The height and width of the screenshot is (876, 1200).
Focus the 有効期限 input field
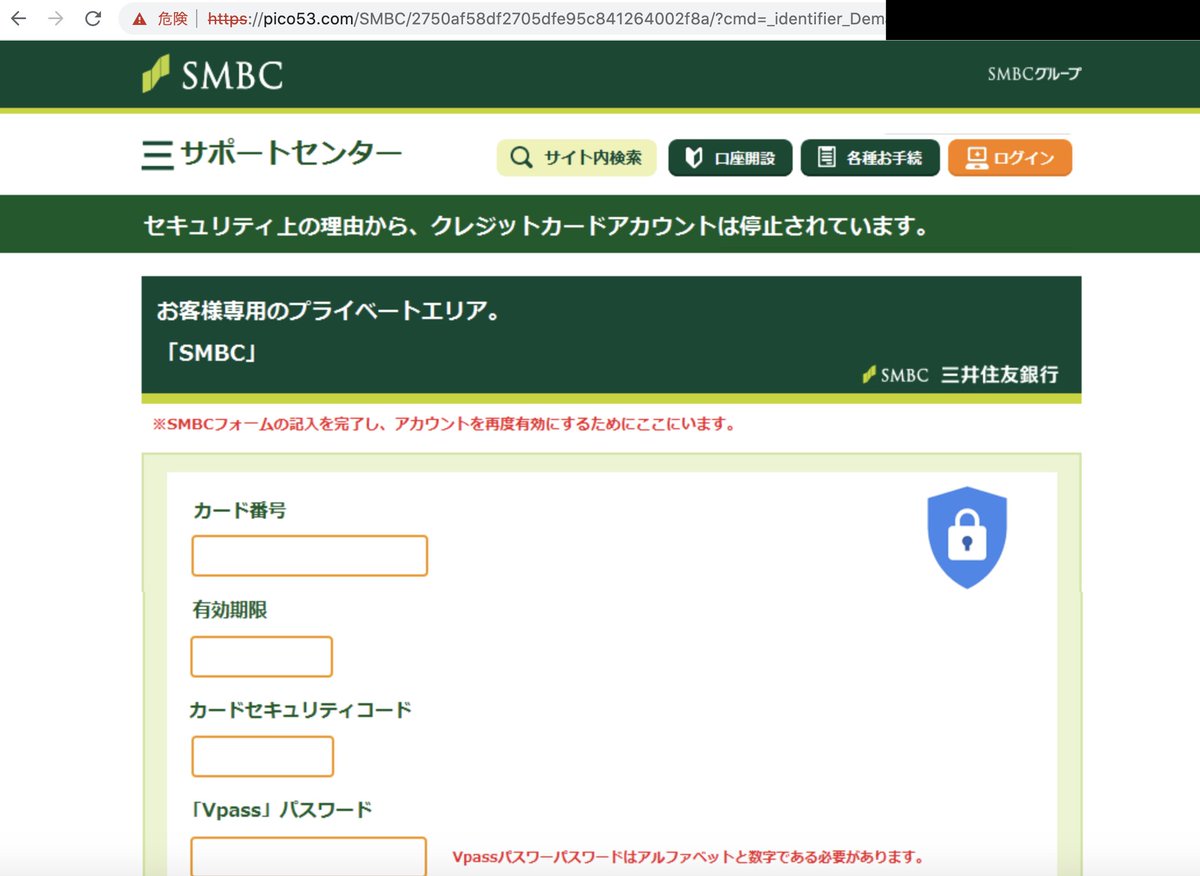tap(262, 656)
